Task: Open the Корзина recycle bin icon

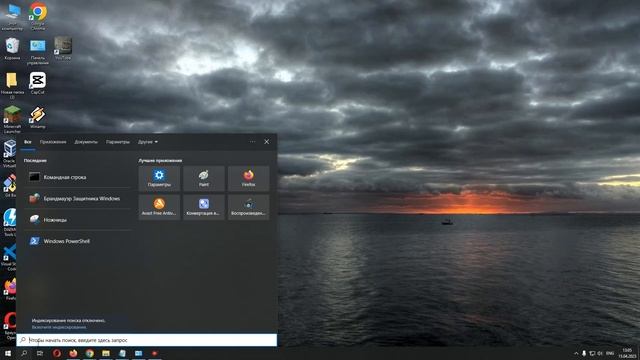Action: [x=12, y=49]
